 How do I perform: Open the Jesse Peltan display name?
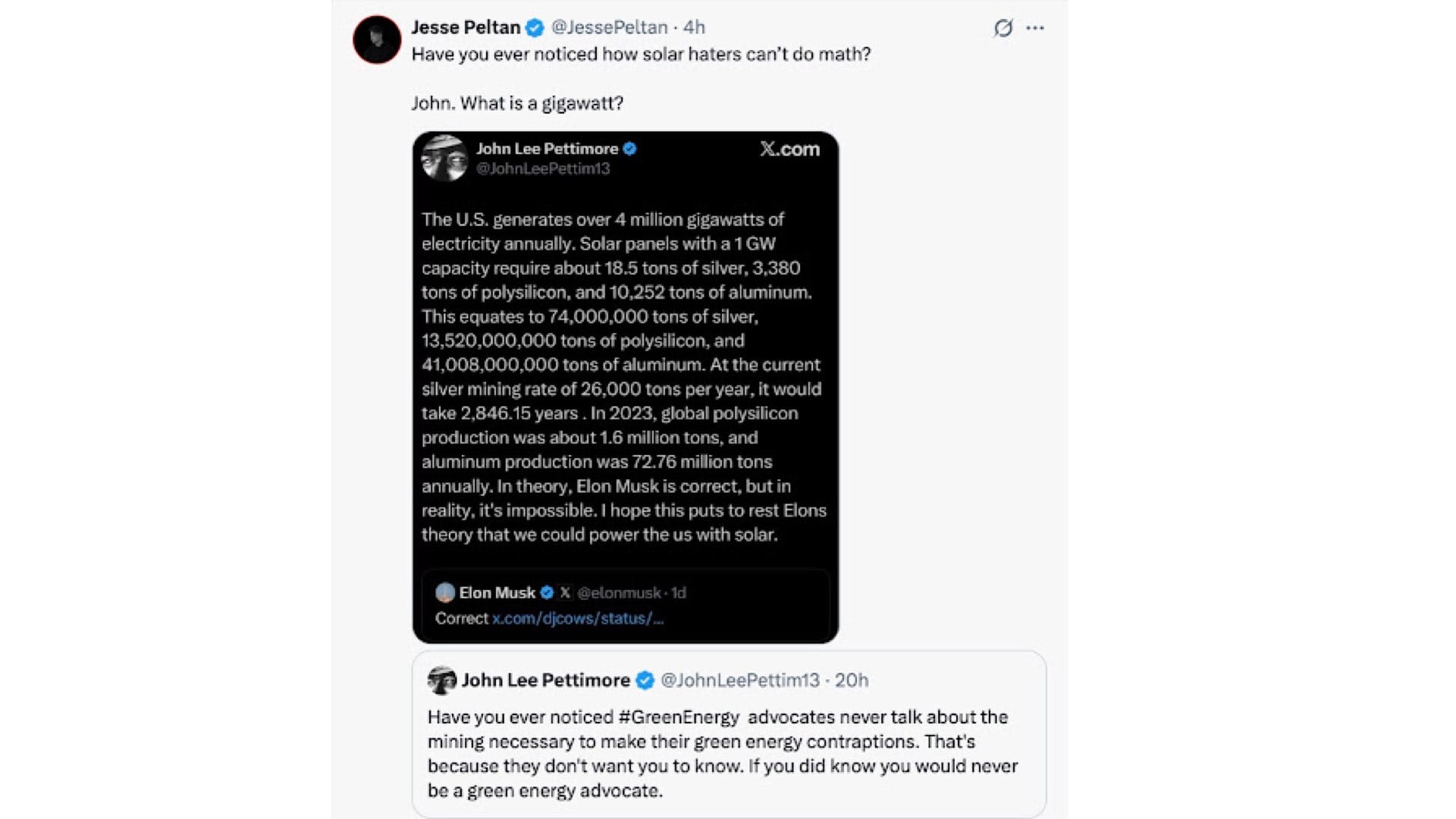tap(465, 27)
